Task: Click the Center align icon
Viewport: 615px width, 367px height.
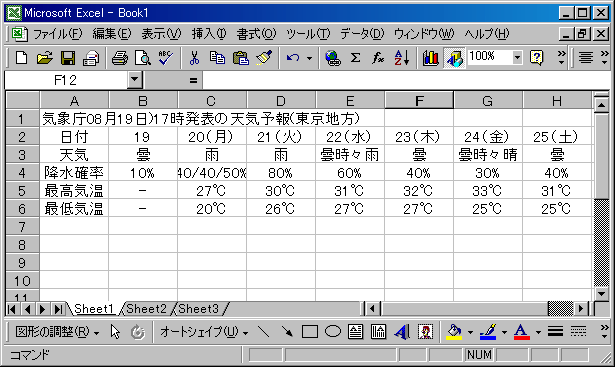Action: pyautogui.click(x=586, y=58)
